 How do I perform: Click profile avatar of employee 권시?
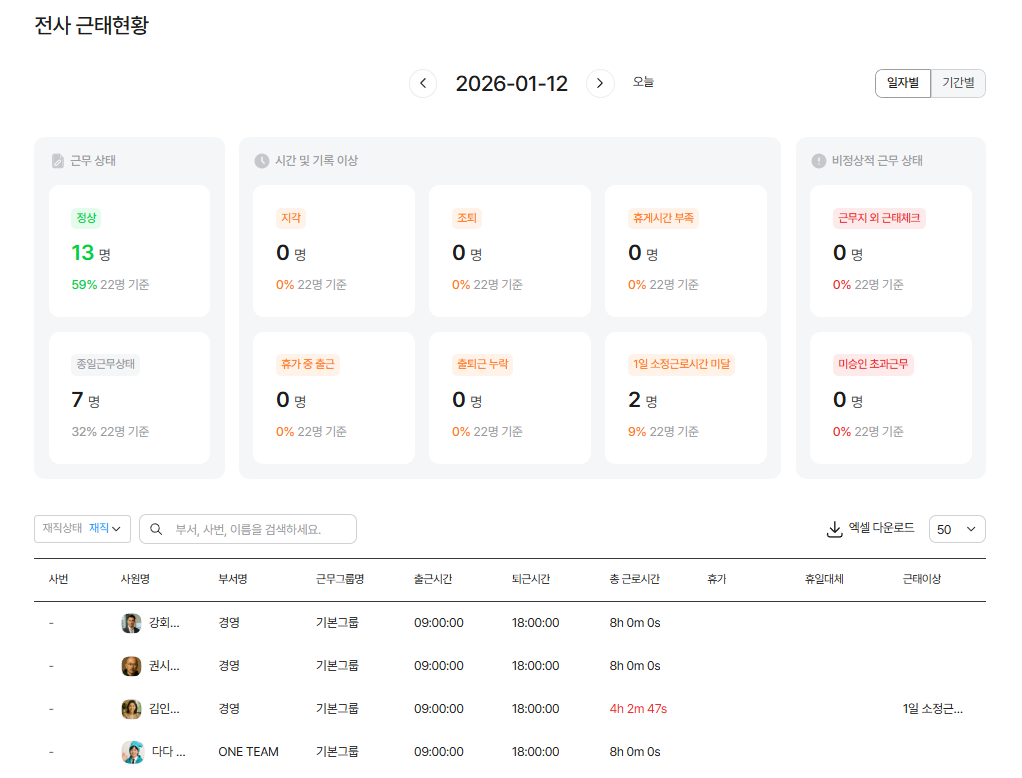131,666
